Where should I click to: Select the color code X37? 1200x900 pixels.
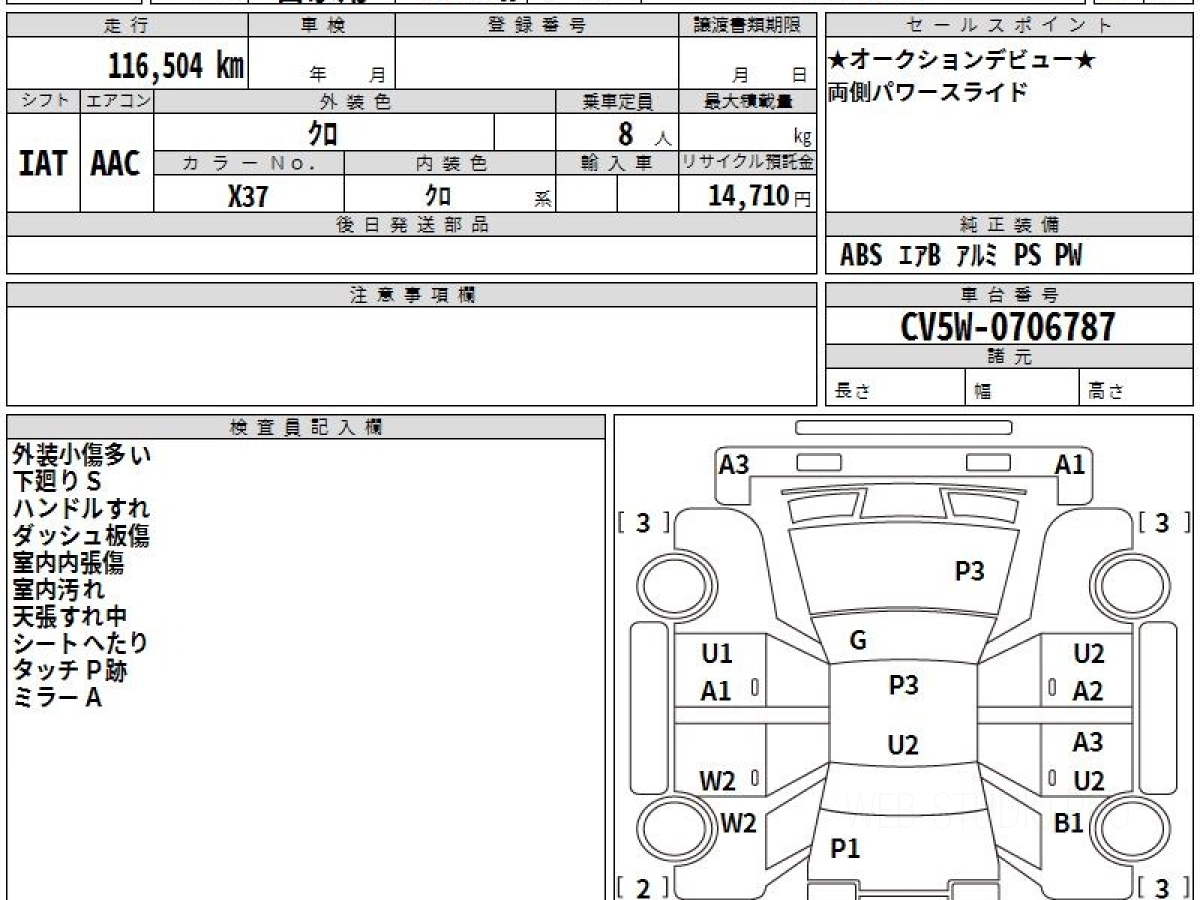248,196
